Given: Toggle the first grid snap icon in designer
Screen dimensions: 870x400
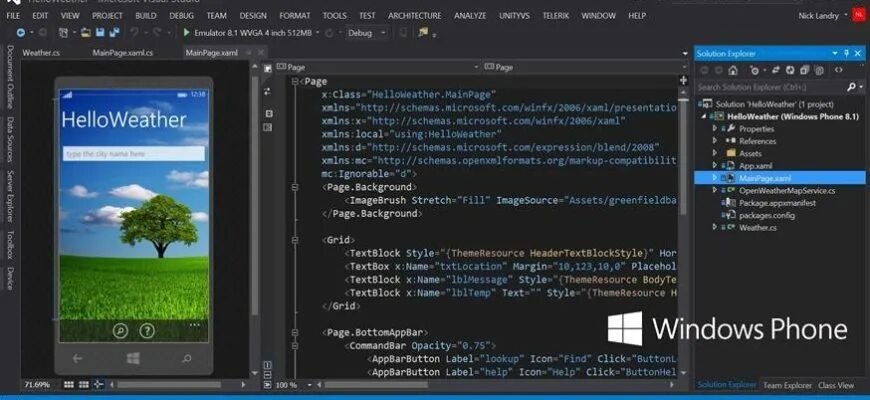Looking at the screenshot, I should tap(69, 384).
